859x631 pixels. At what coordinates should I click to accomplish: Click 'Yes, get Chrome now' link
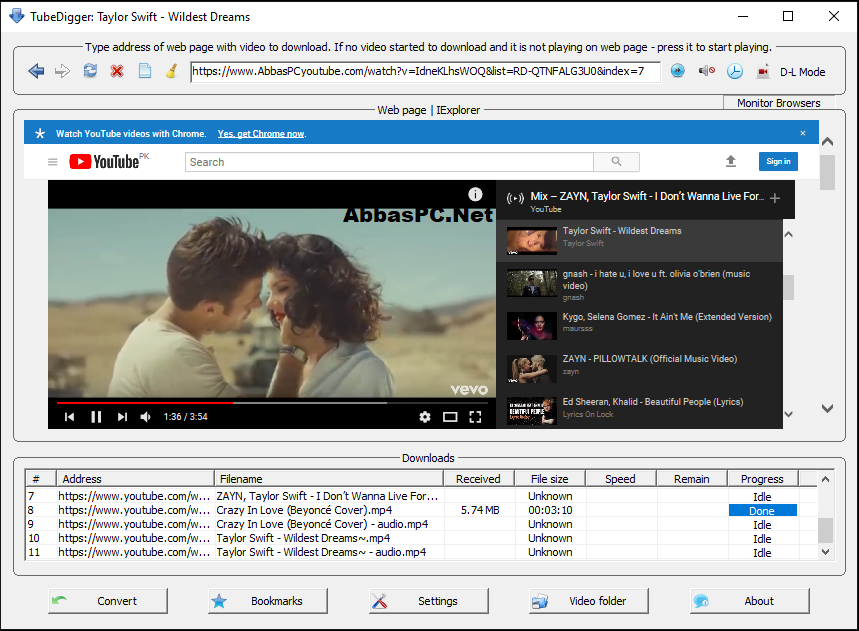coord(261,134)
